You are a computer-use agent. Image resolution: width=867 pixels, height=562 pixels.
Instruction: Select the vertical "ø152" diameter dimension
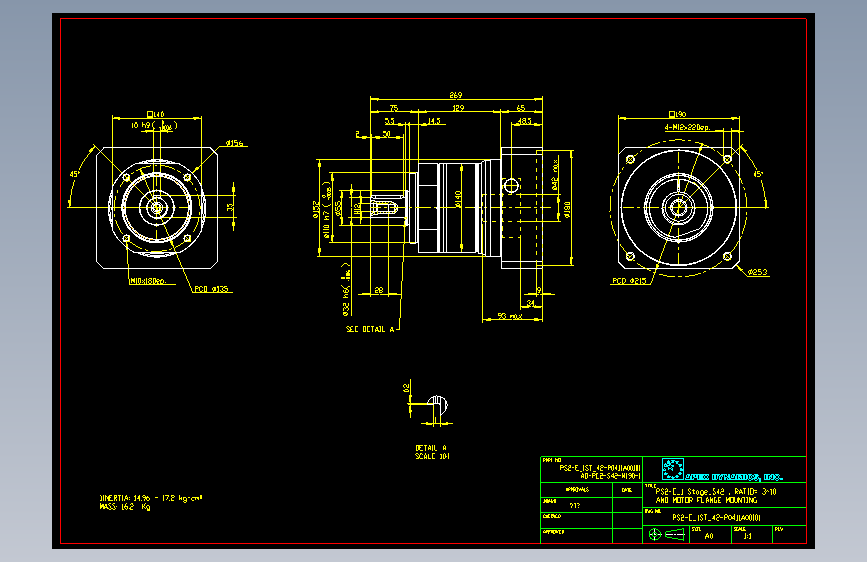tap(316, 209)
